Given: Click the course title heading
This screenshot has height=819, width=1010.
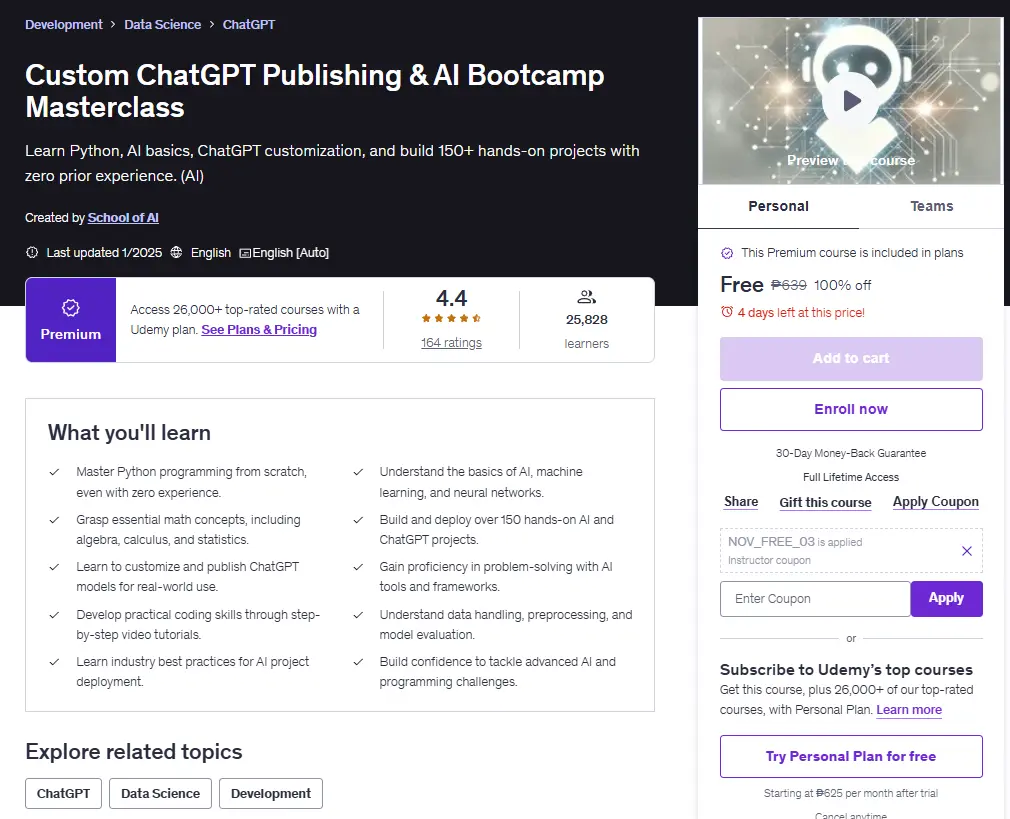Looking at the screenshot, I should point(314,91).
